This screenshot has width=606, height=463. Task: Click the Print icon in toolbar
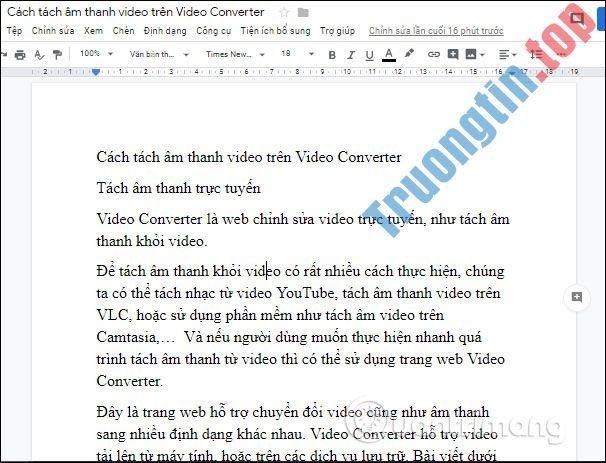(x=20, y=55)
